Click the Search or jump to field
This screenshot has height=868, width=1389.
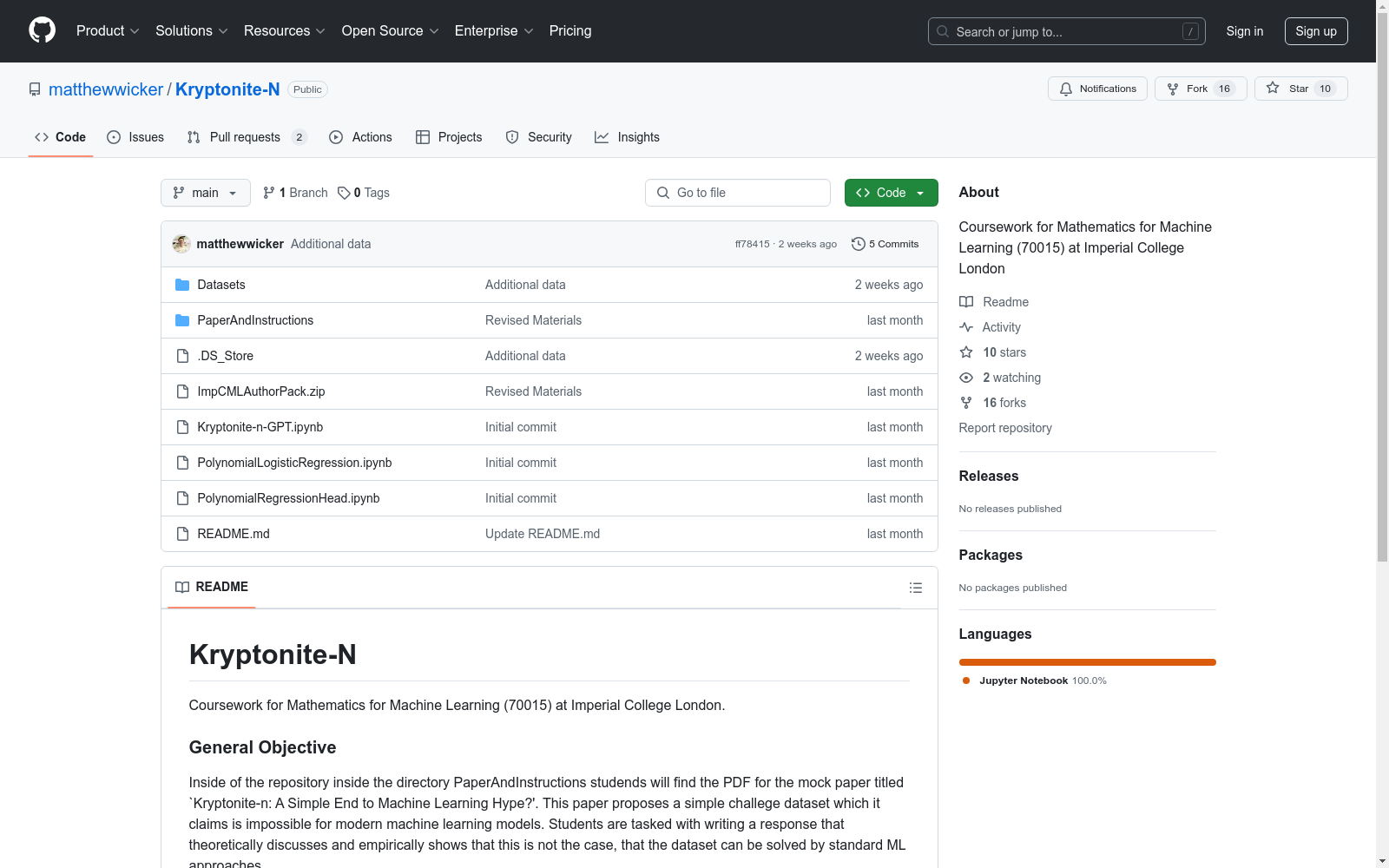point(1067,31)
